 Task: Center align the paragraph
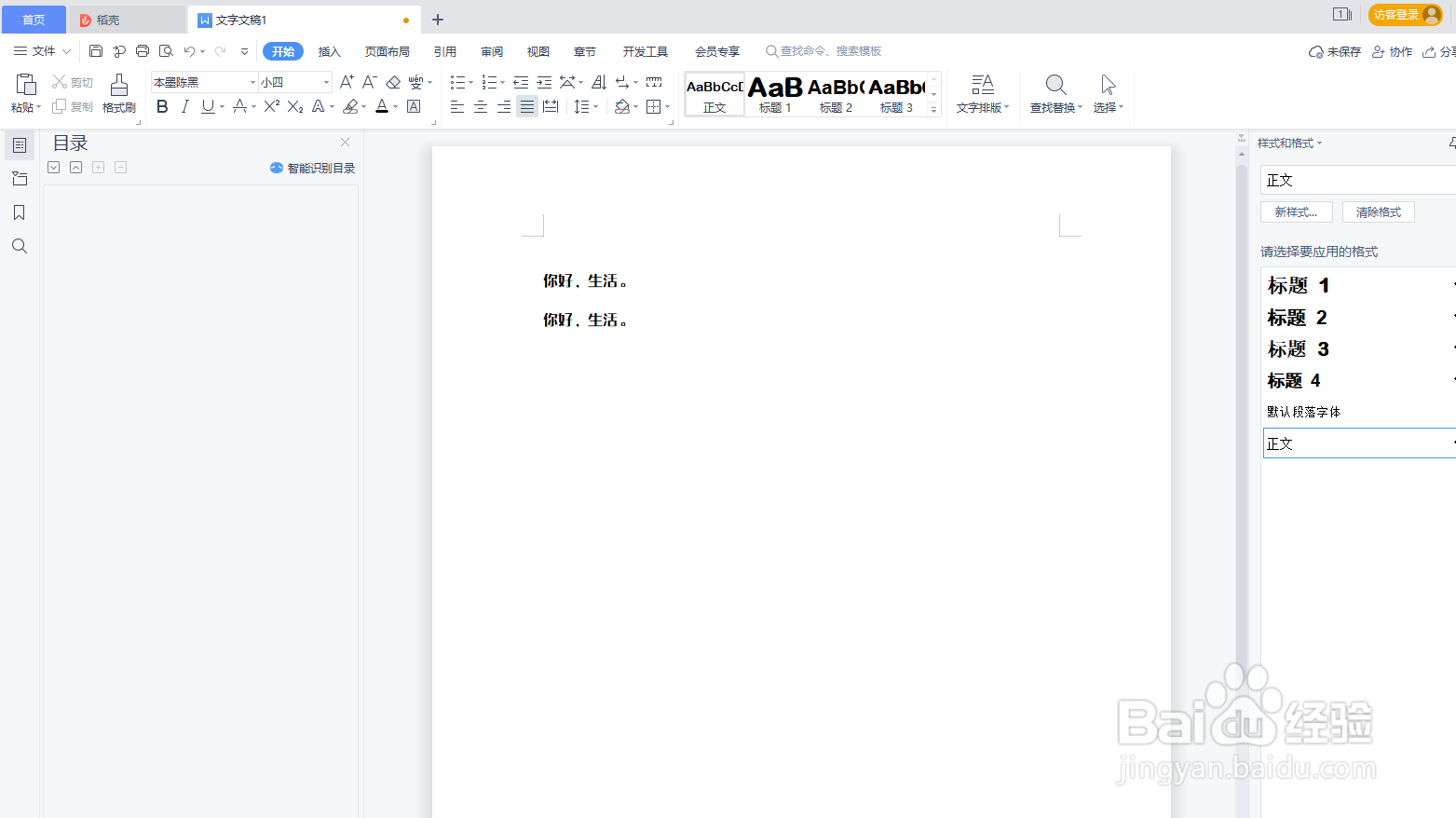pyautogui.click(x=481, y=107)
